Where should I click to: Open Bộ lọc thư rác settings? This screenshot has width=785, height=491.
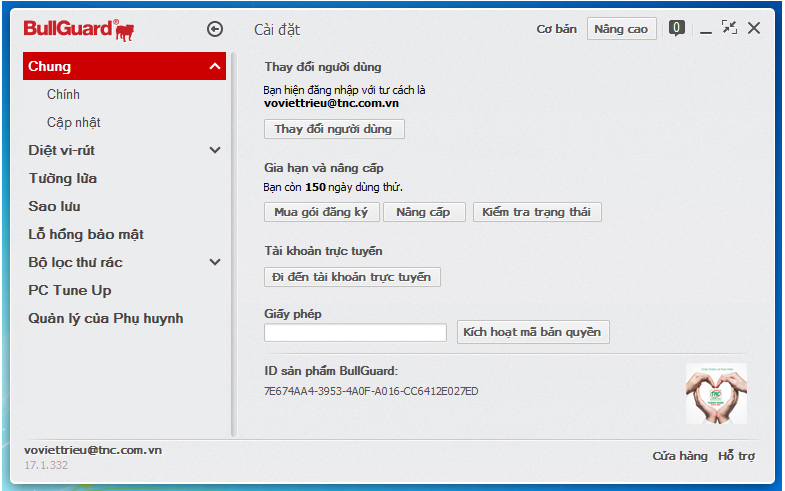point(75,262)
